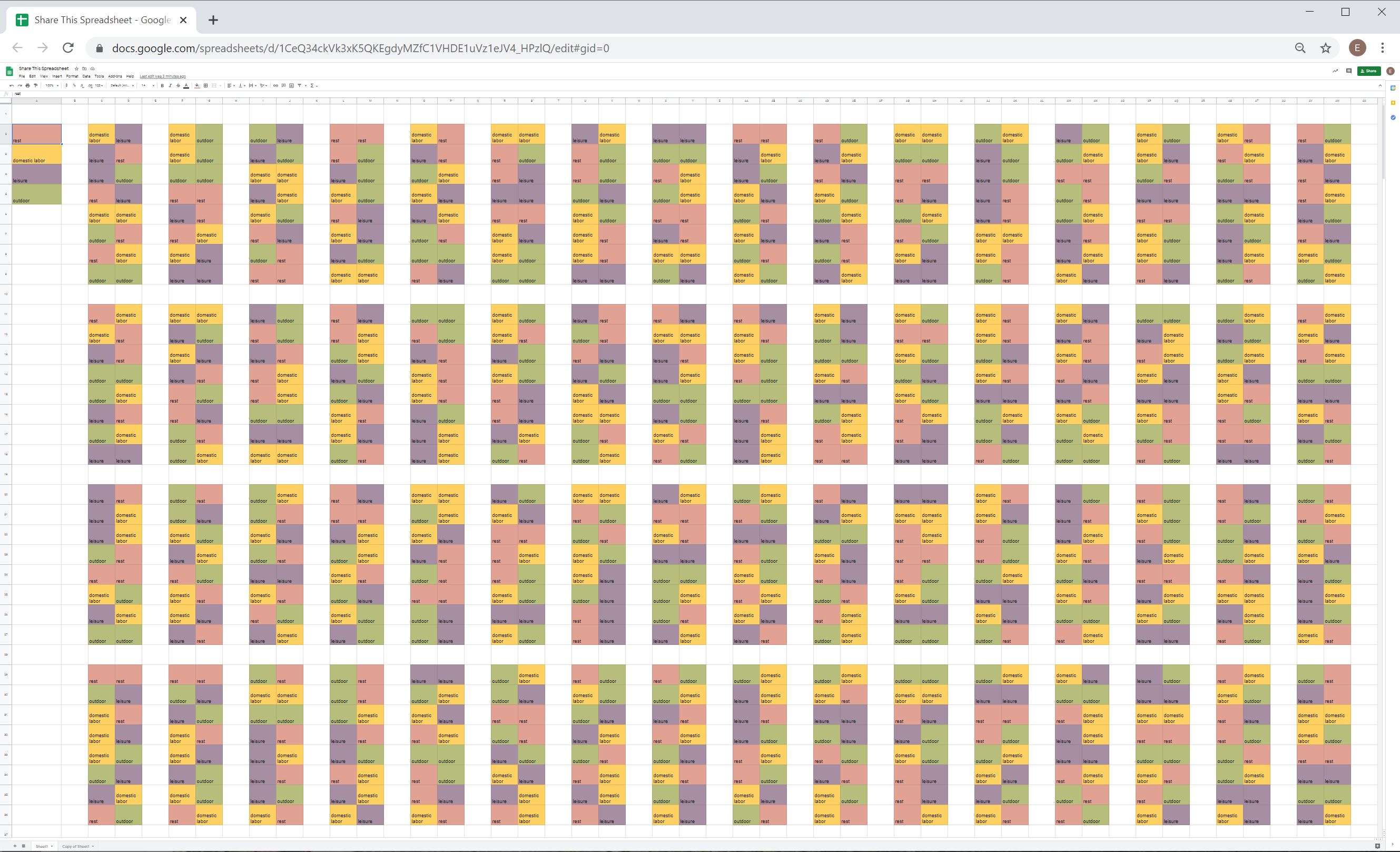Open the zoom level 100% dropdown
This screenshot has width=1400, height=852.
point(52,86)
